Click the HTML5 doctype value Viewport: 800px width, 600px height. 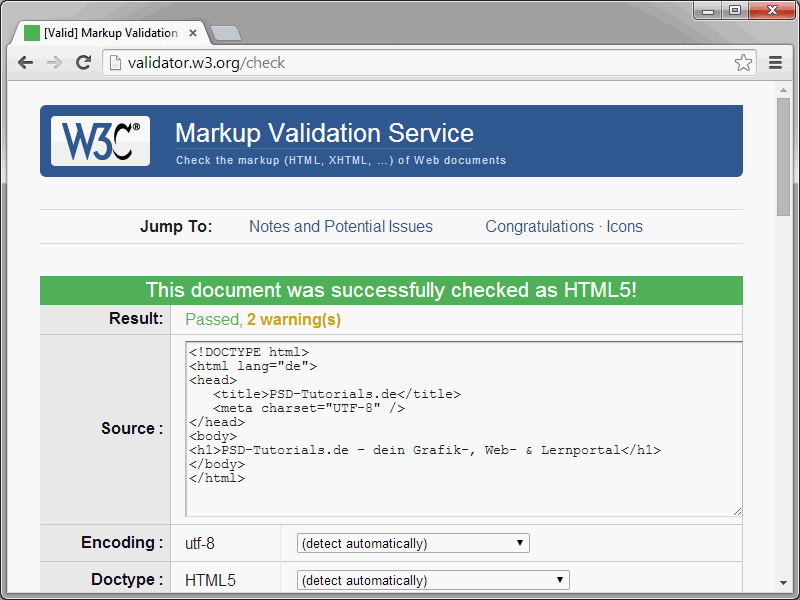pyautogui.click(x=210, y=580)
